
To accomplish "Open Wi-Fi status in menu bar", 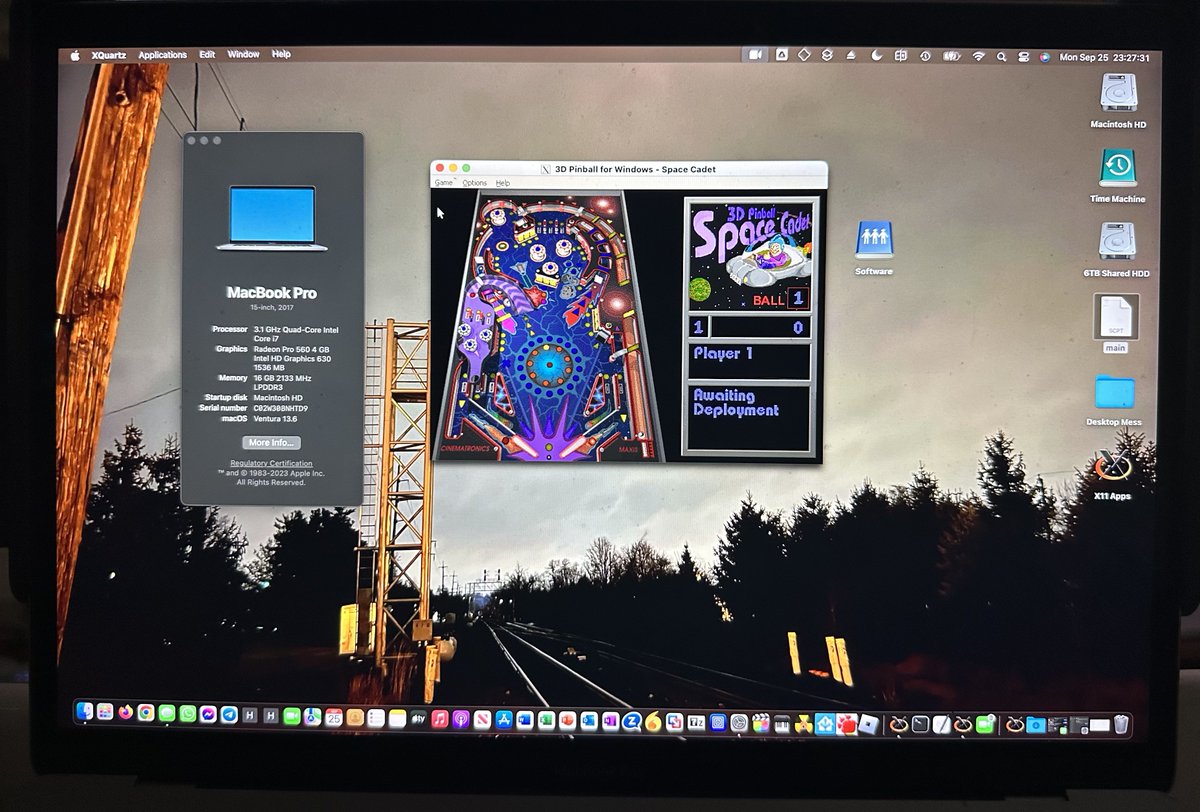I will [978, 57].
